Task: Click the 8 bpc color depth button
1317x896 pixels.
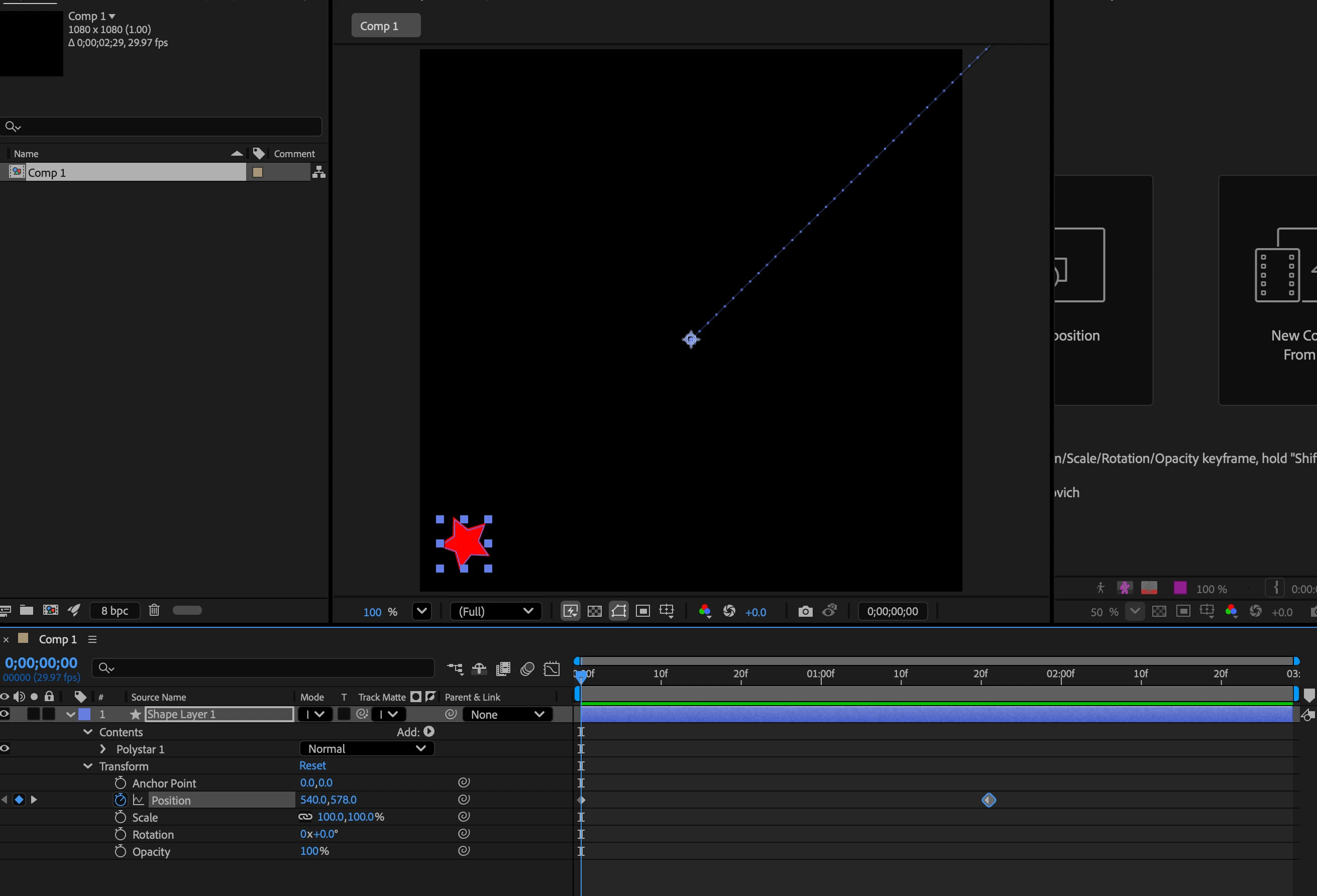Action: [x=115, y=610]
